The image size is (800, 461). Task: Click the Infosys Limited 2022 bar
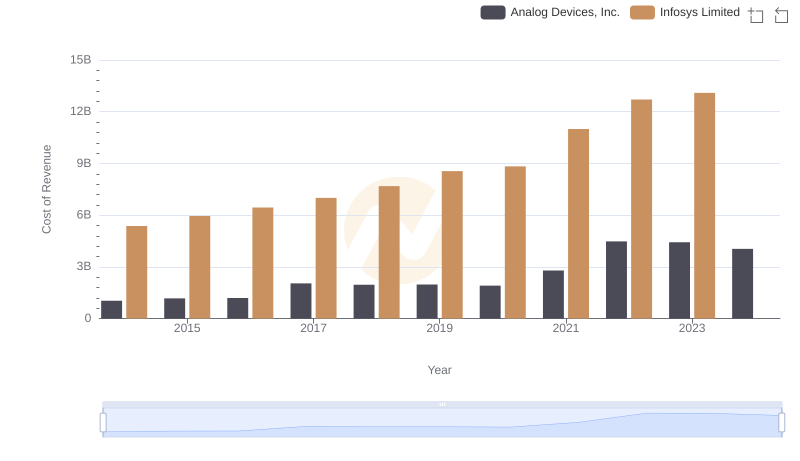[x=641, y=209]
